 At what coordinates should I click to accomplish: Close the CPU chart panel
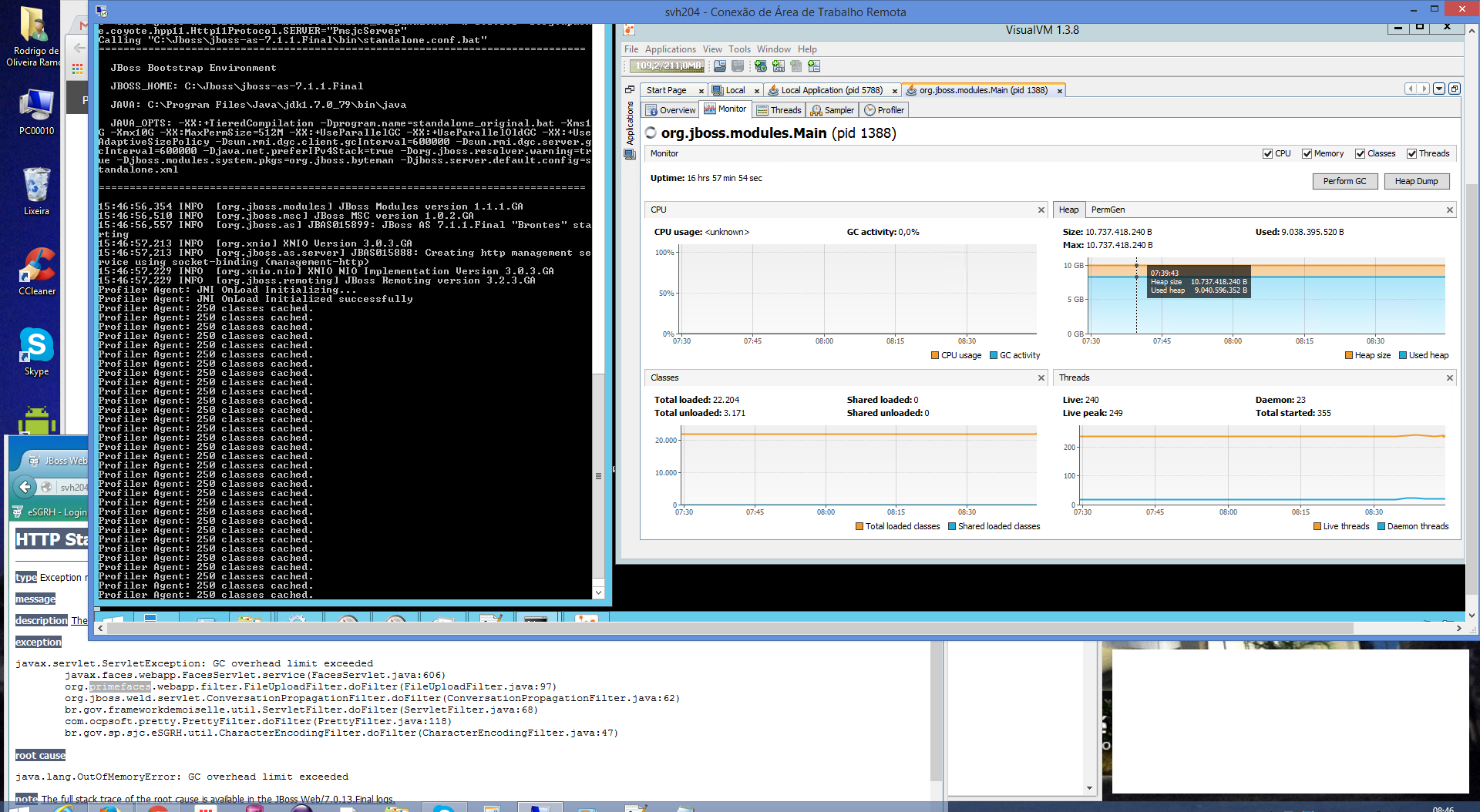pos(1041,210)
